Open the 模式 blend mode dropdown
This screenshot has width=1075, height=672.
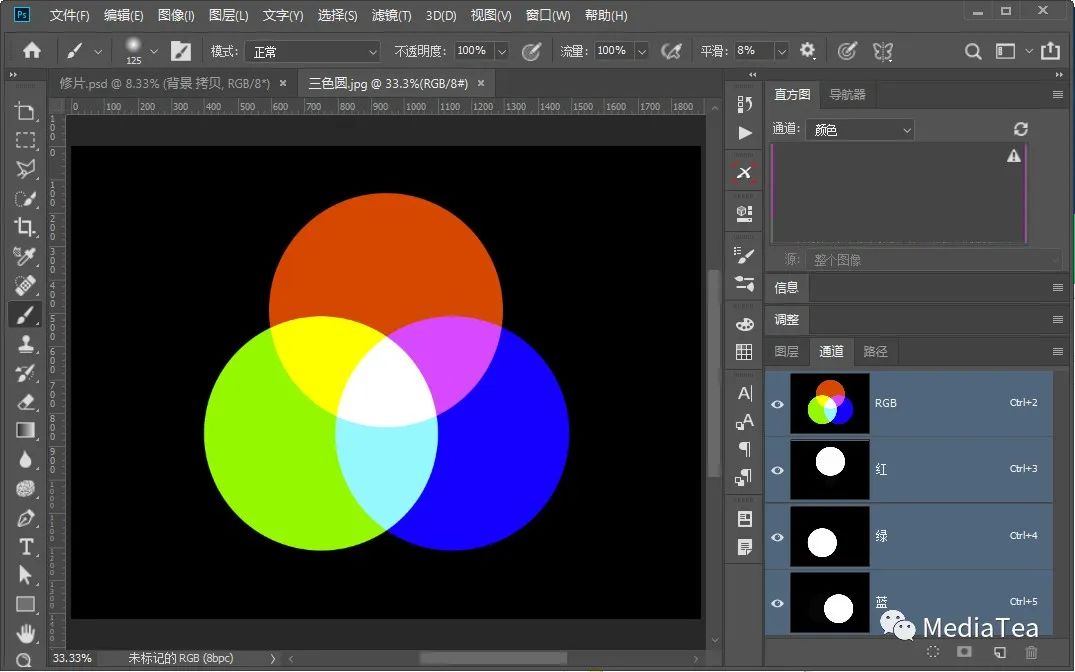(x=313, y=51)
